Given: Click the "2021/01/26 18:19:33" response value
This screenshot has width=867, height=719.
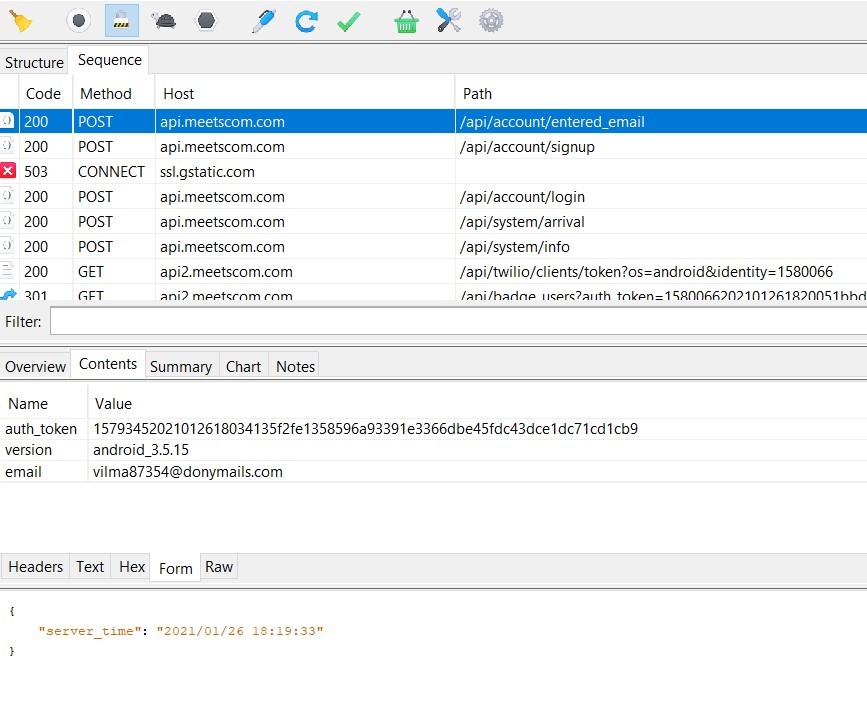Looking at the screenshot, I should (240, 631).
